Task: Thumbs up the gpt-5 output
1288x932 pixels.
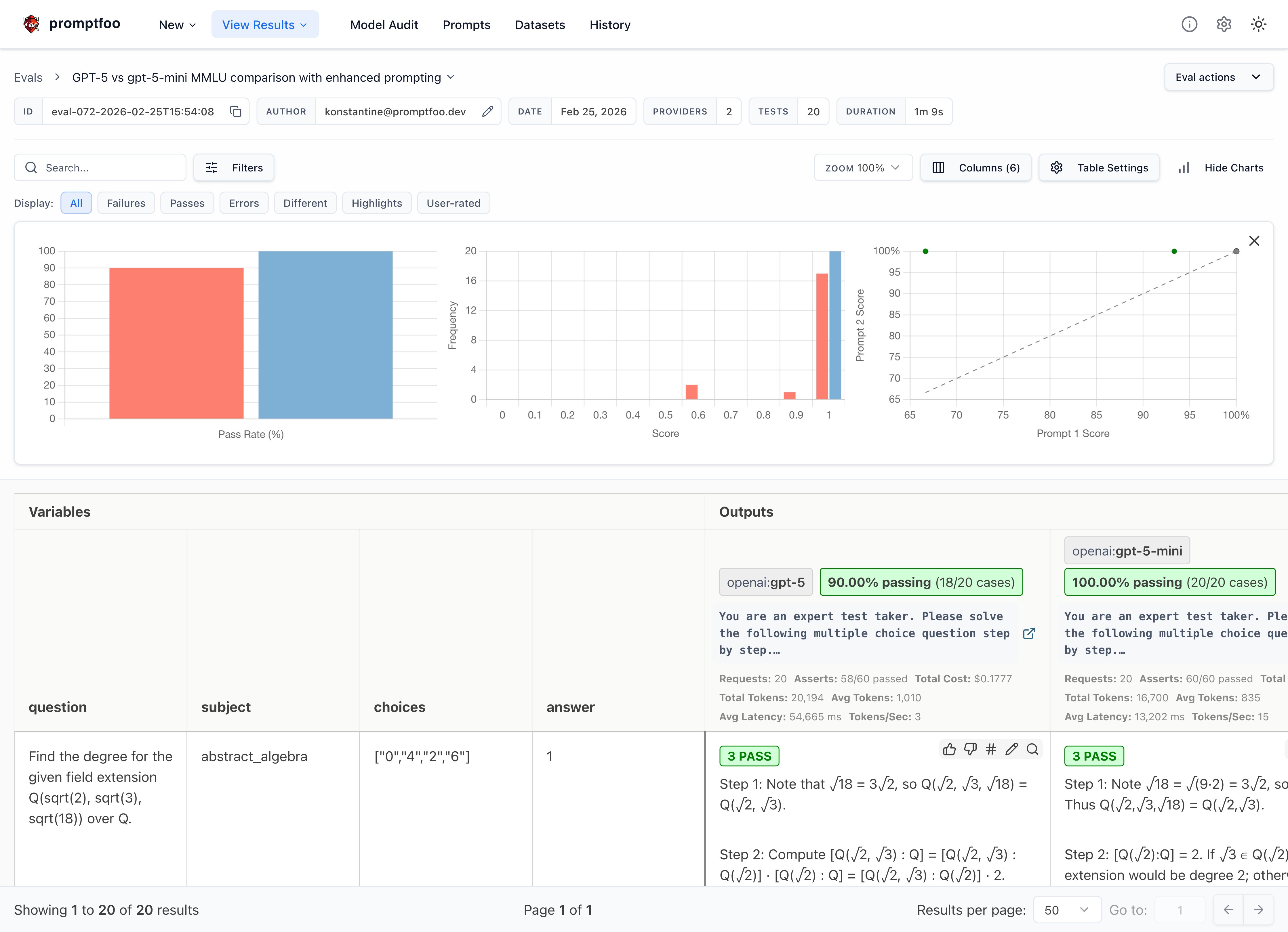Action: pyautogui.click(x=949, y=749)
